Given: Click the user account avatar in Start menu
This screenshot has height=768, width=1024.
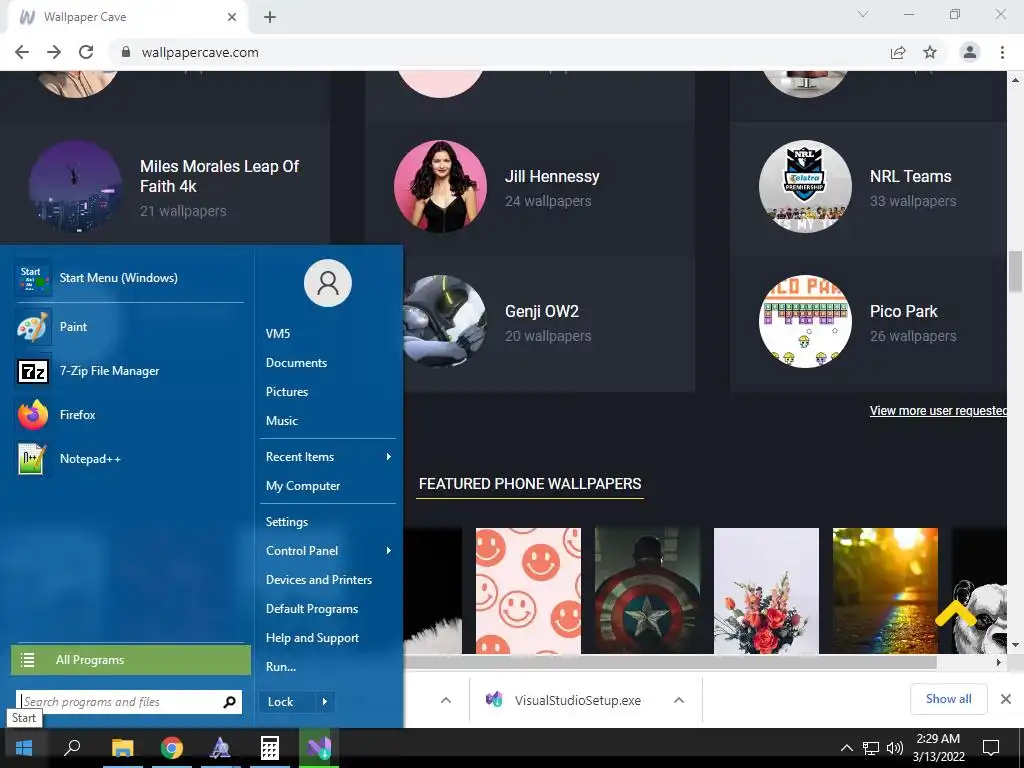Looking at the screenshot, I should [x=328, y=283].
